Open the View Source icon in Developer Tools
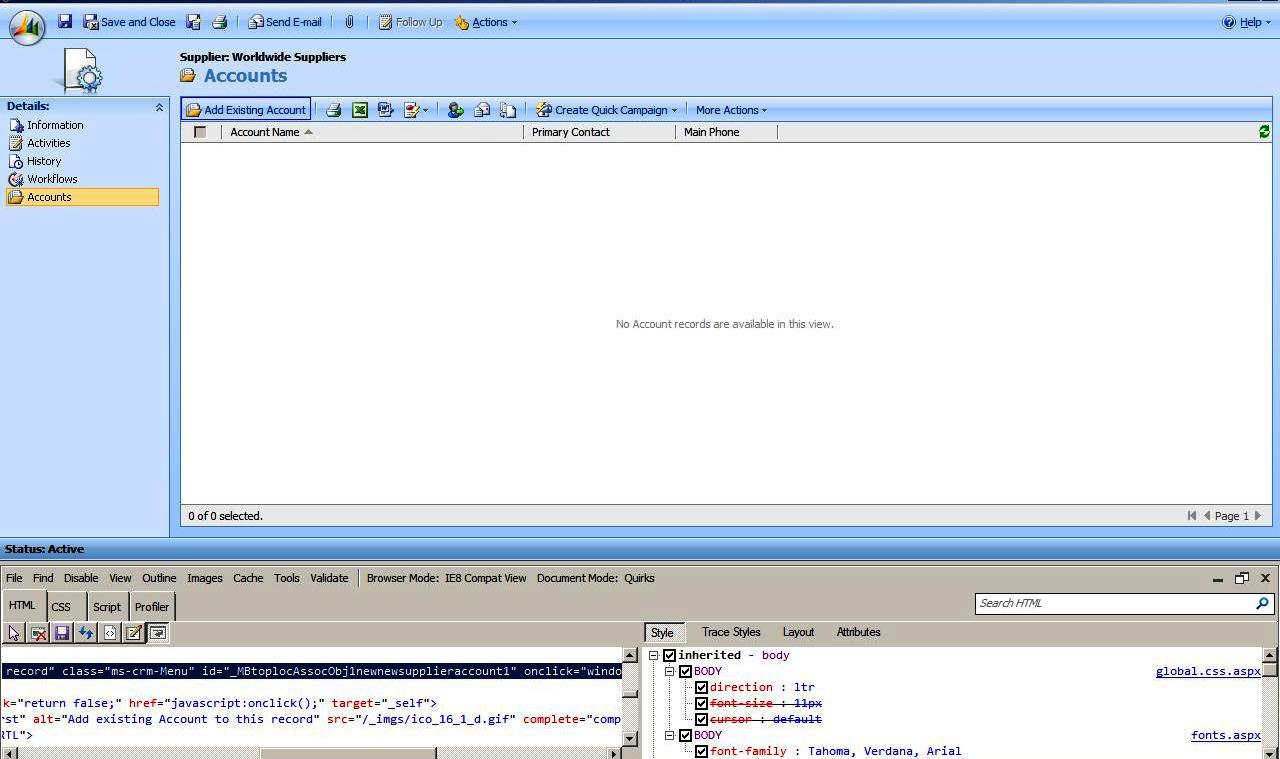This screenshot has height=759, width=1280. (110, 632)
